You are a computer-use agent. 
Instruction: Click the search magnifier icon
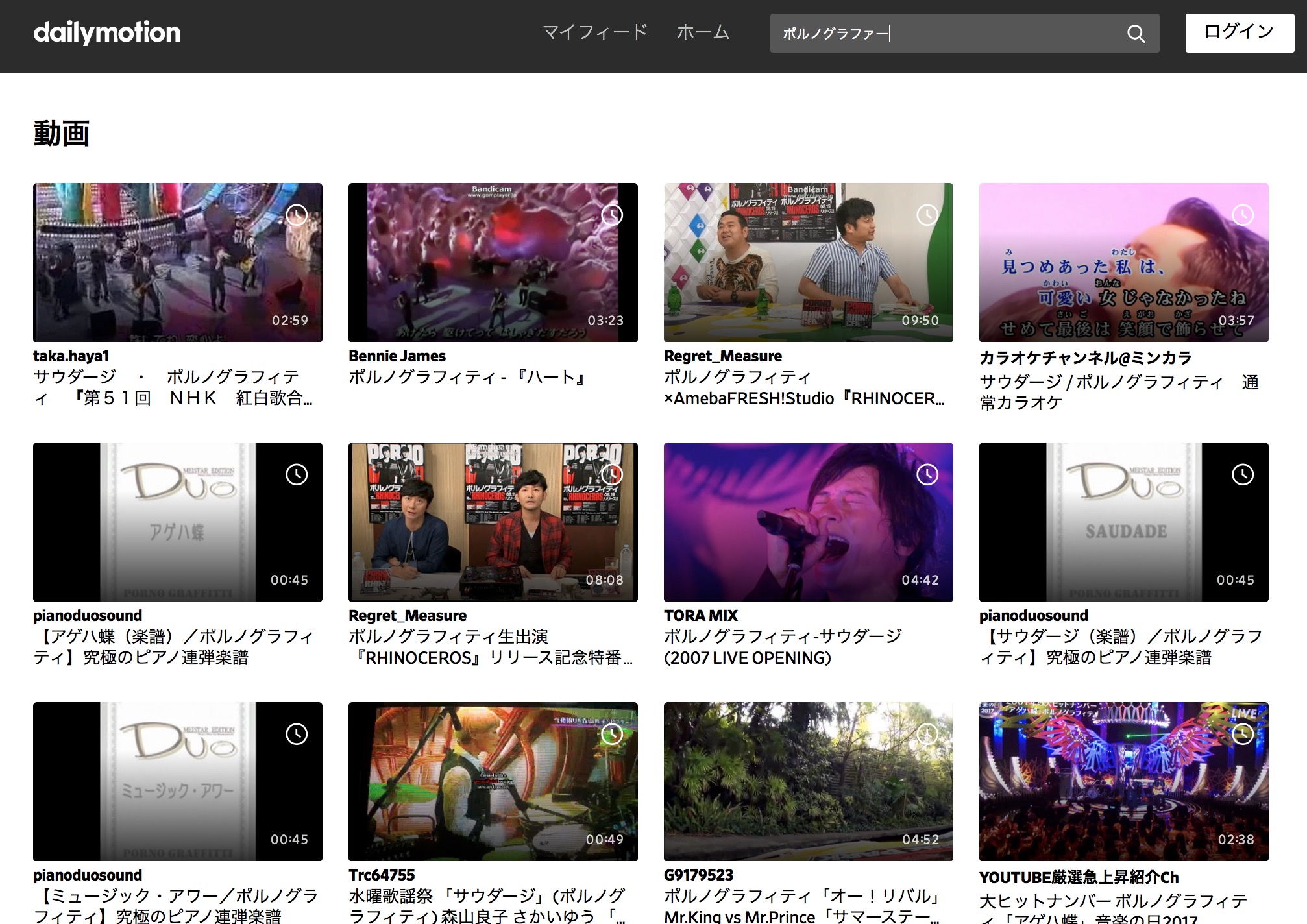click(1136, 33)
